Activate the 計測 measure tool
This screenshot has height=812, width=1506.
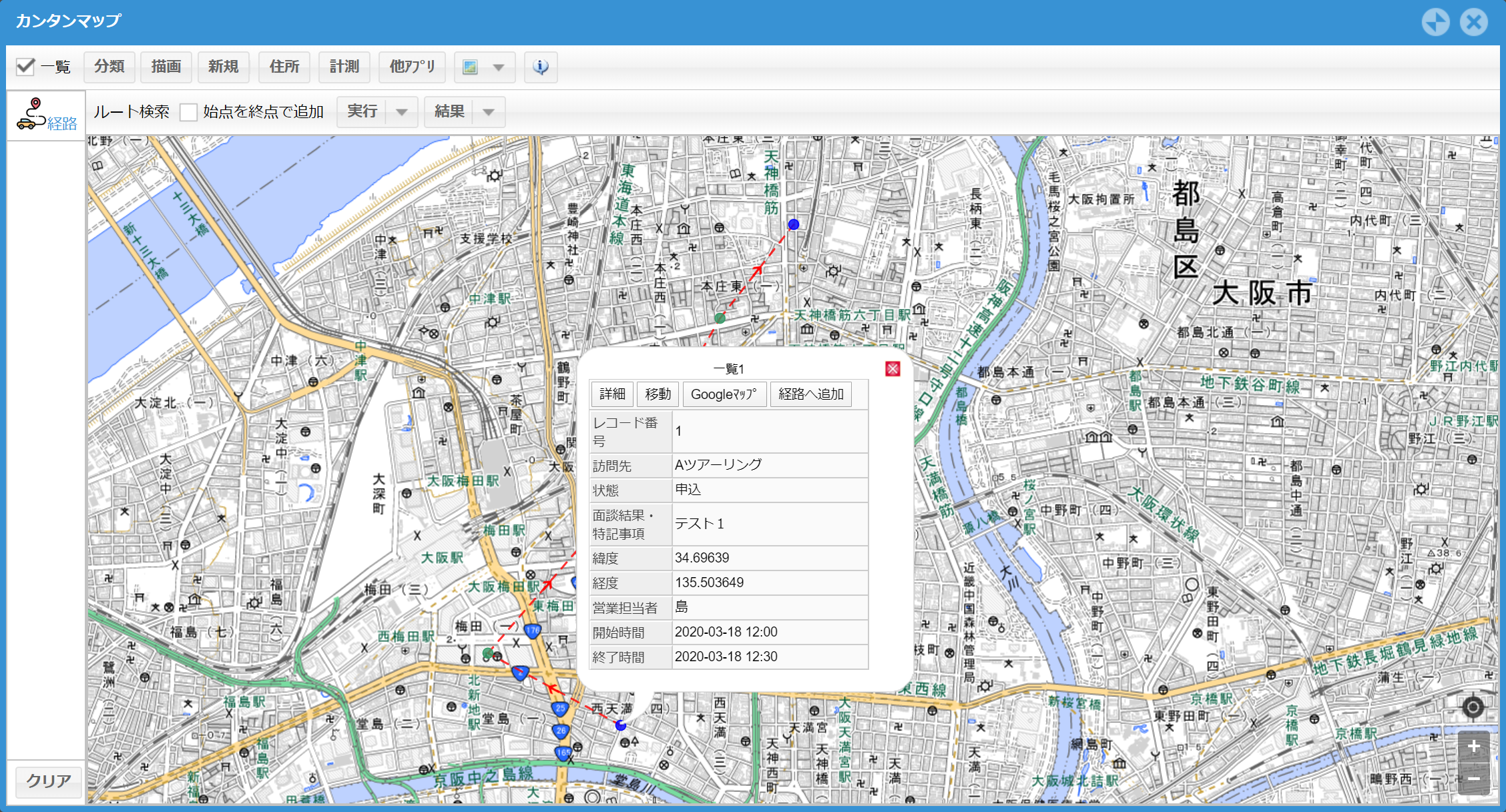point(344,67)
